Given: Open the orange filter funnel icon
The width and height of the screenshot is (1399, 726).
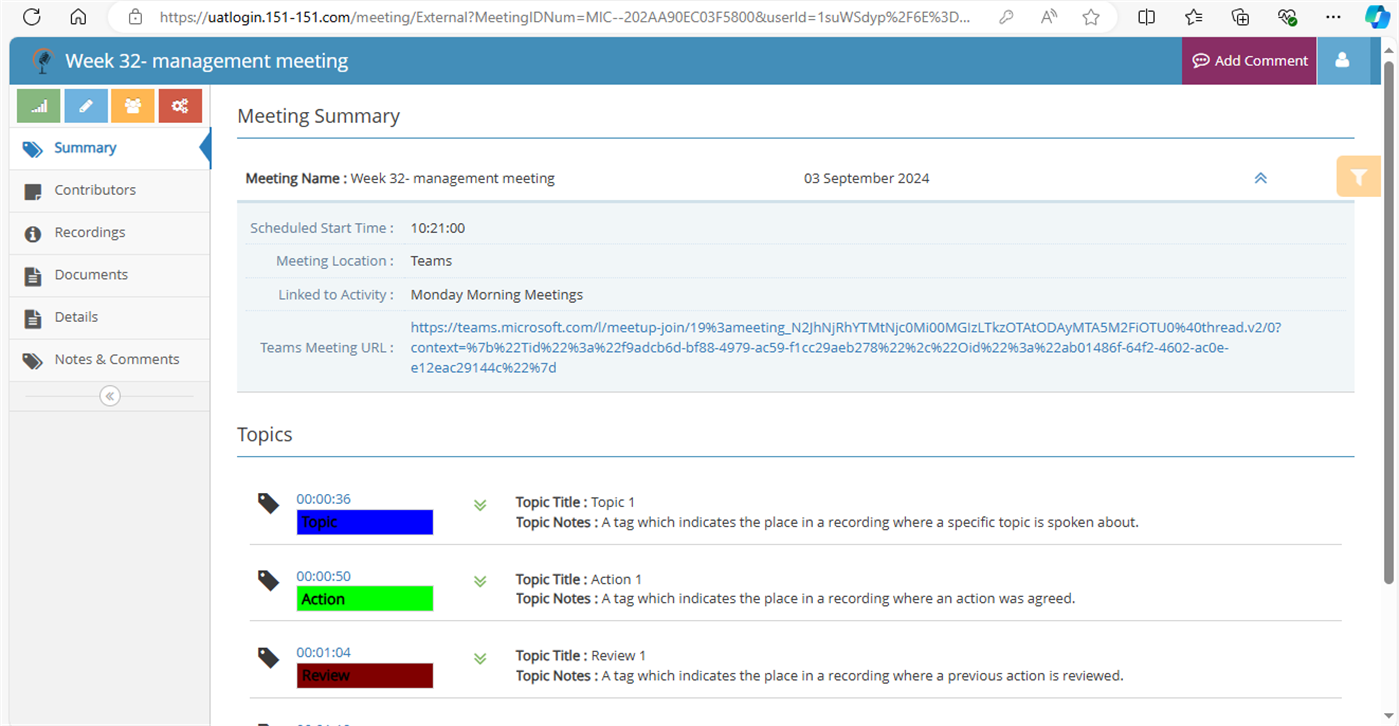Looking at the screenshot, I should click(1357, 176).
